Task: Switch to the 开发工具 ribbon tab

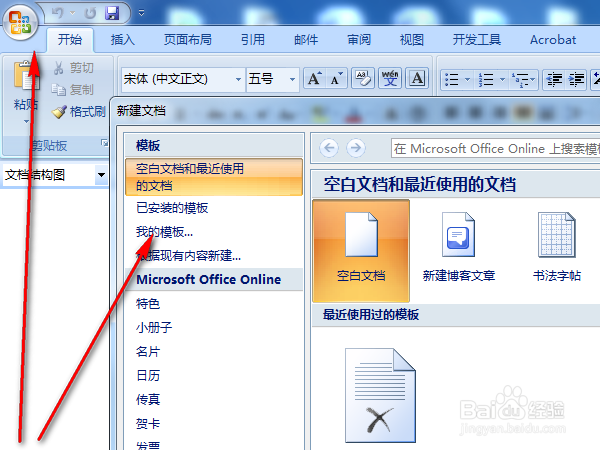Action: pos(477,39)
